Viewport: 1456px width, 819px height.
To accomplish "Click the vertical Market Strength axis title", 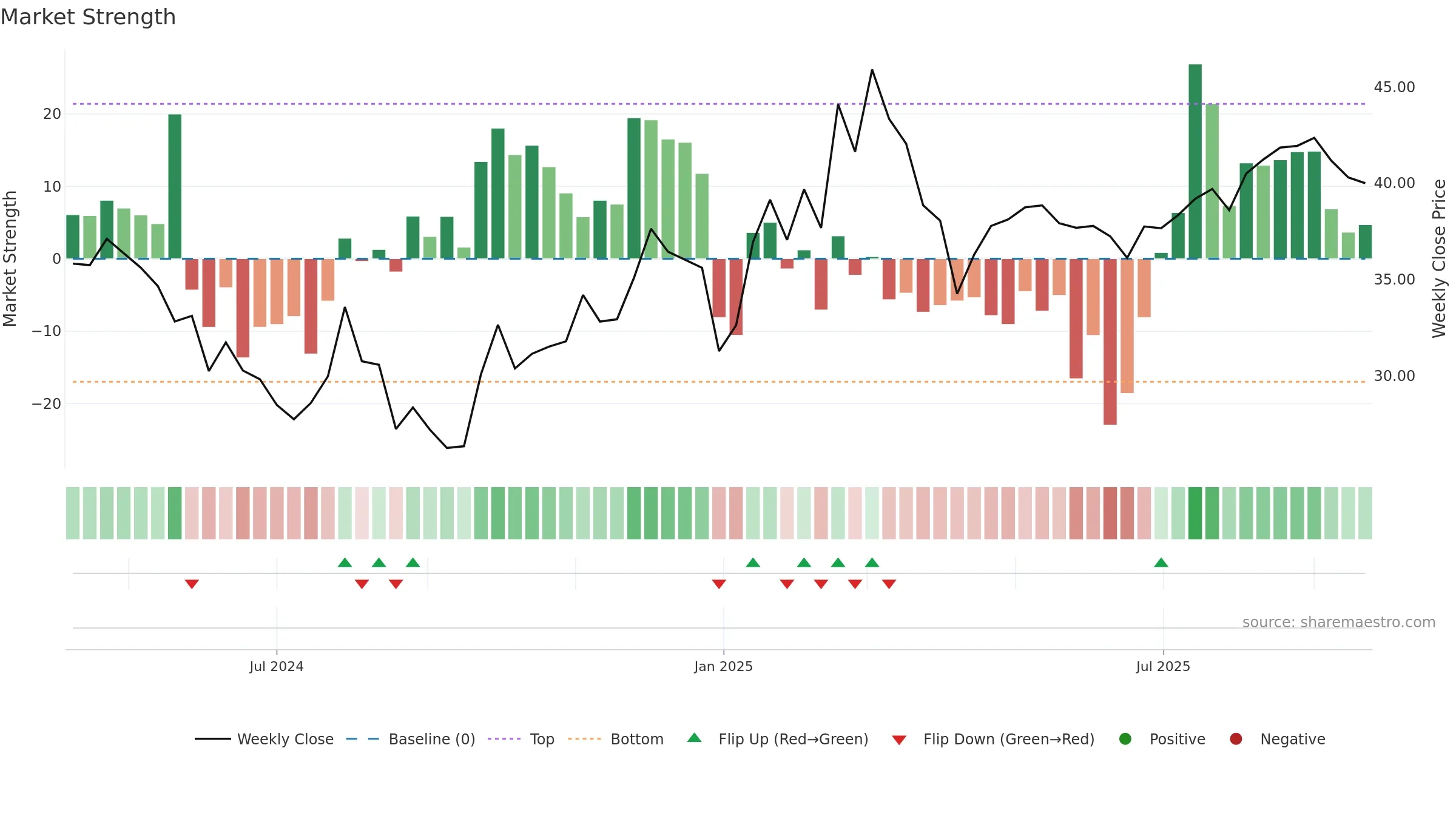I will click(10, 258).
